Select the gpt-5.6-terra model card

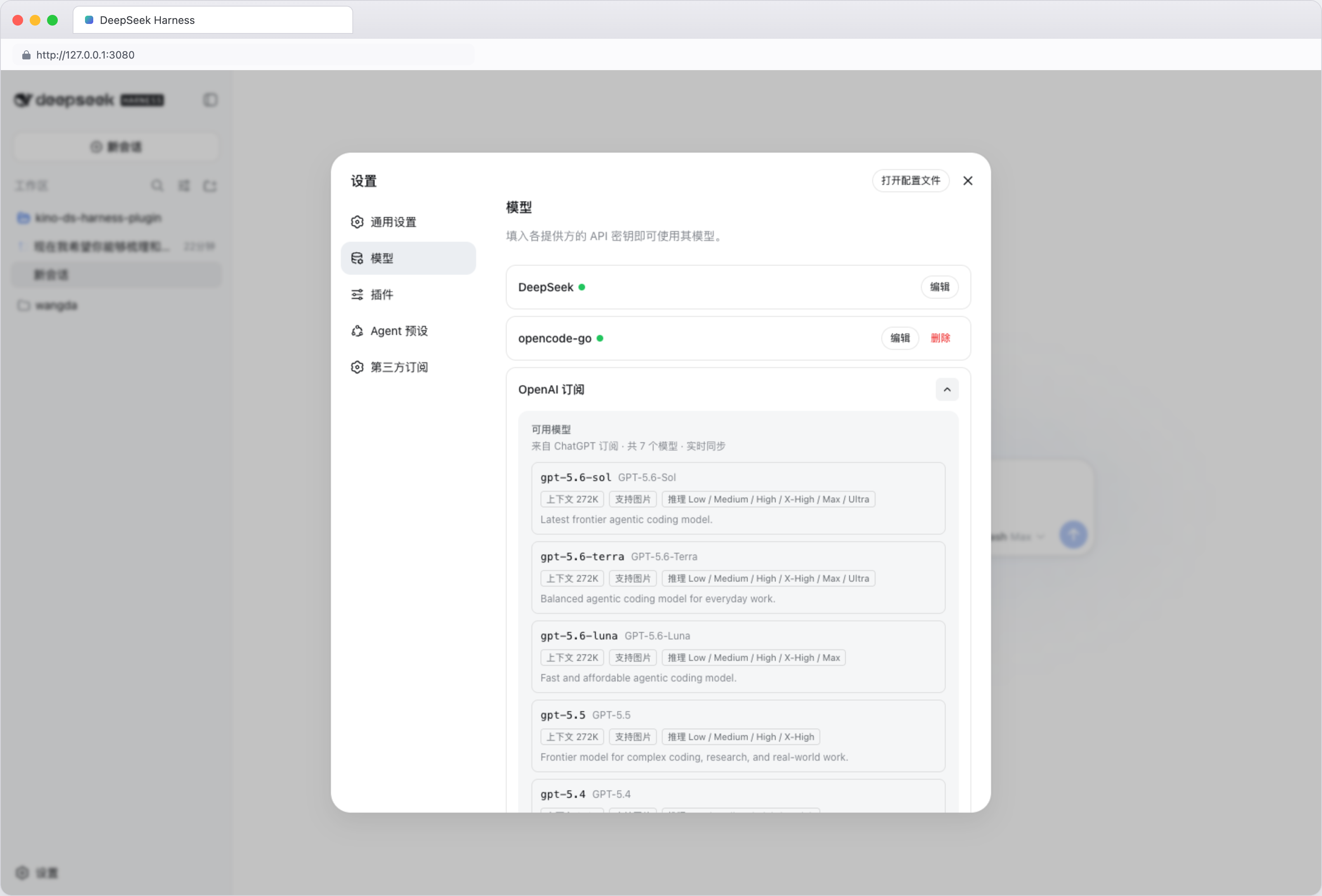738,578
